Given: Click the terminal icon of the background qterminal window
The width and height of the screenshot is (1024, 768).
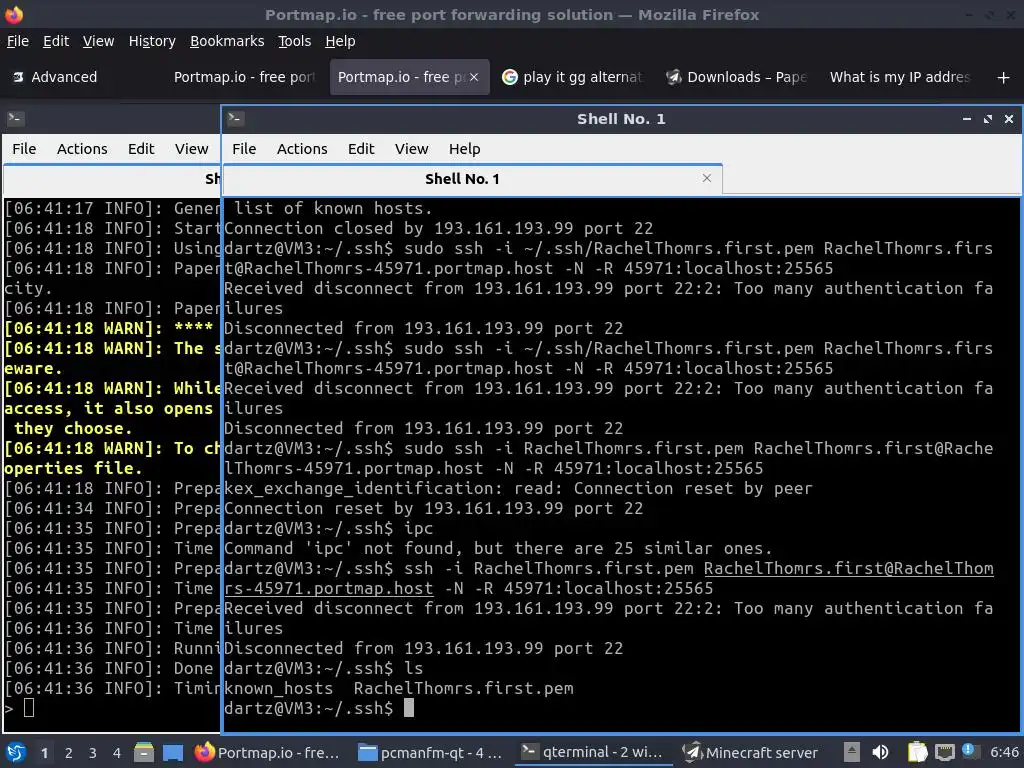Looking at the screenshot, I should [15, 118].
